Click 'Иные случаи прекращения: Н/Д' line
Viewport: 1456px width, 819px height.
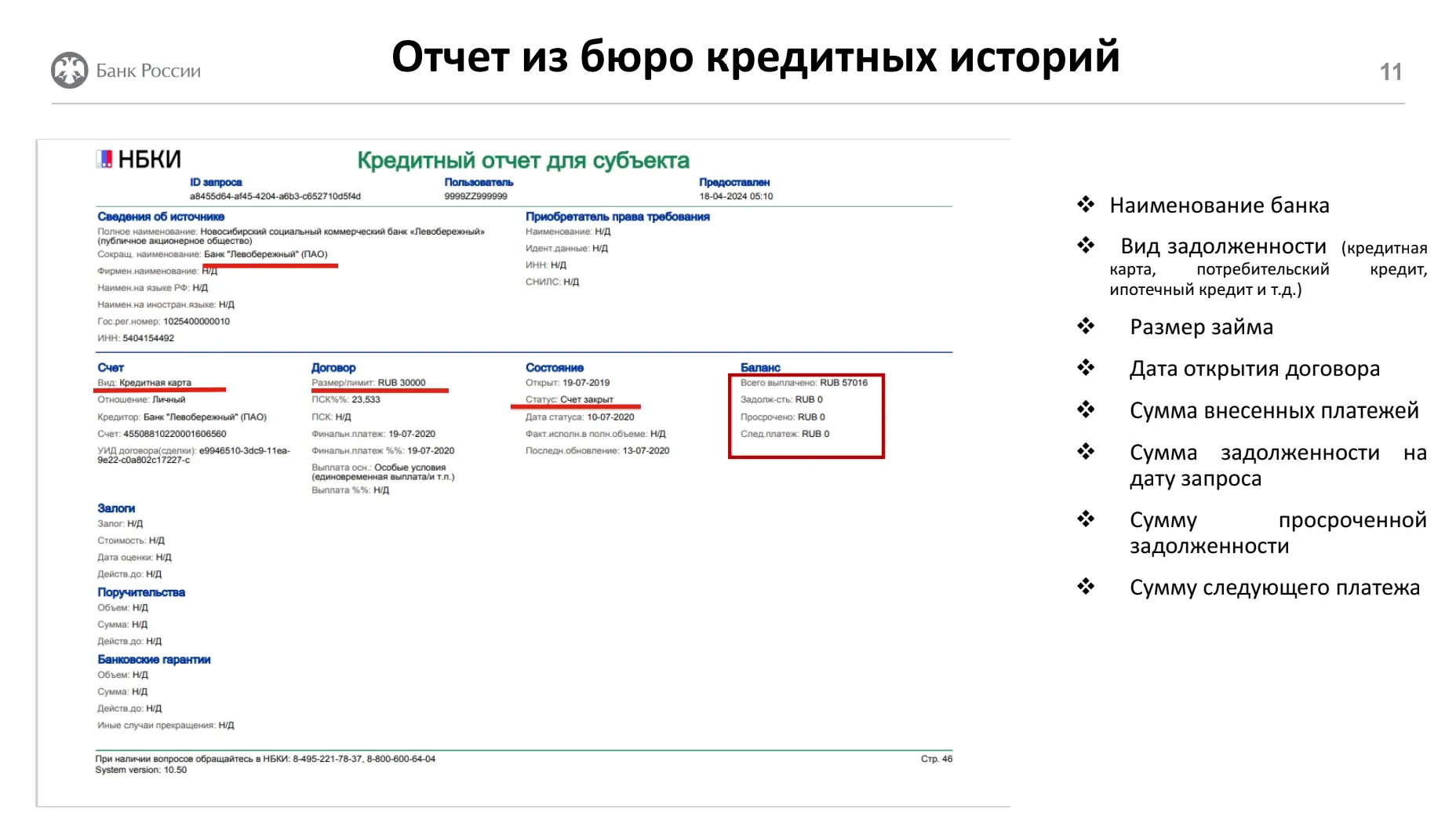coord(166,726)
